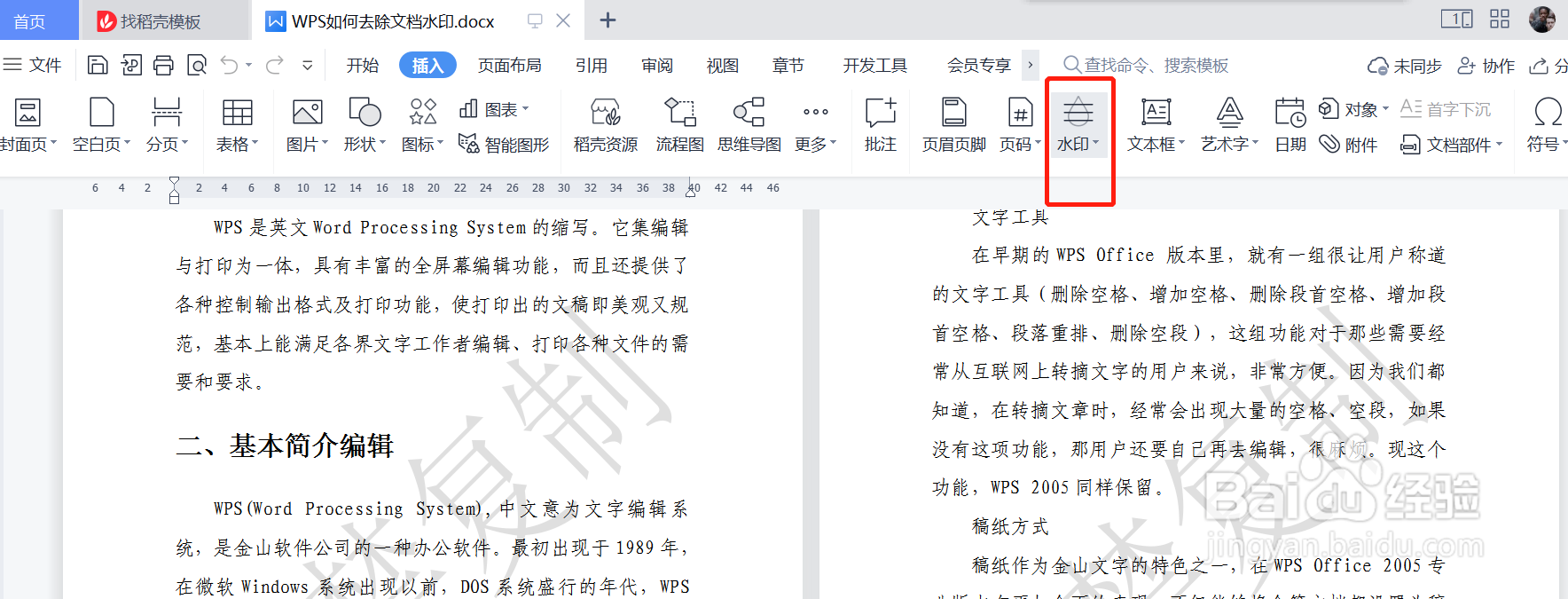Insert a 封面页 cover page
The width and height of the screenshot is (1568, 599).
tap(27, 124)
